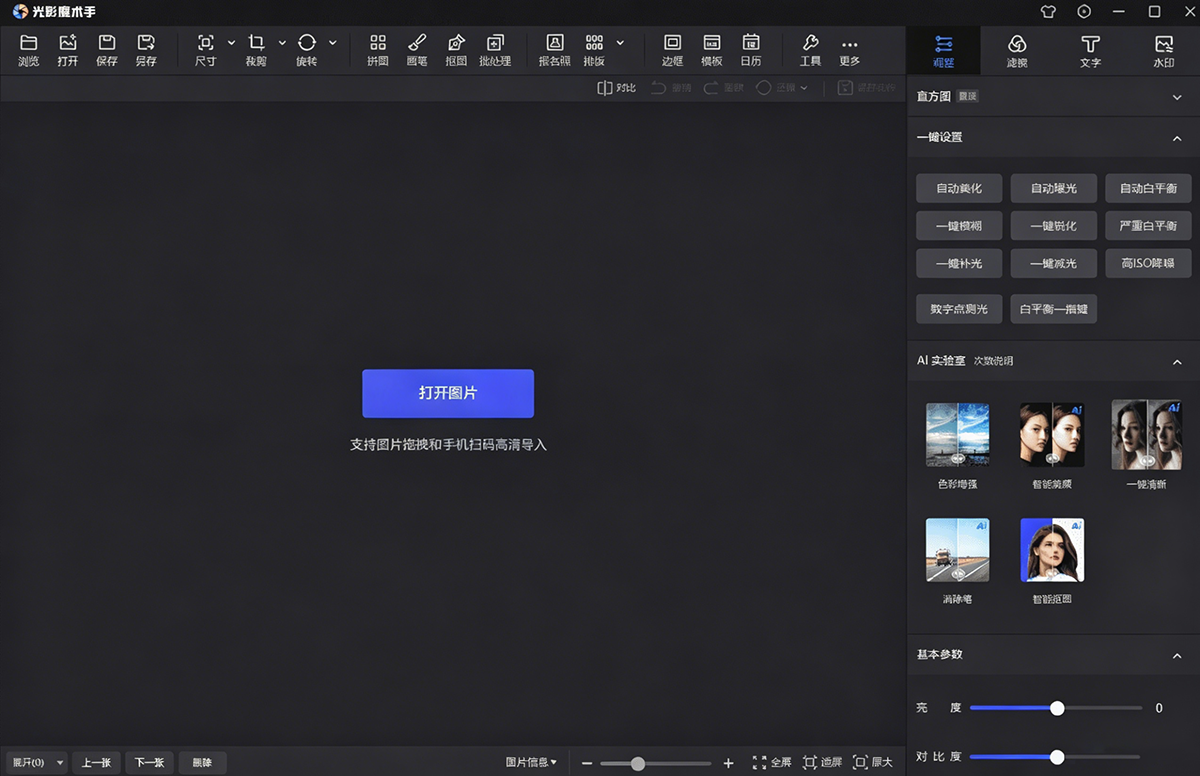The height and width of the screenshot is (776, 1200).
Task: Open the 工具 (wrench tools) menu
Action: [810, 50]
